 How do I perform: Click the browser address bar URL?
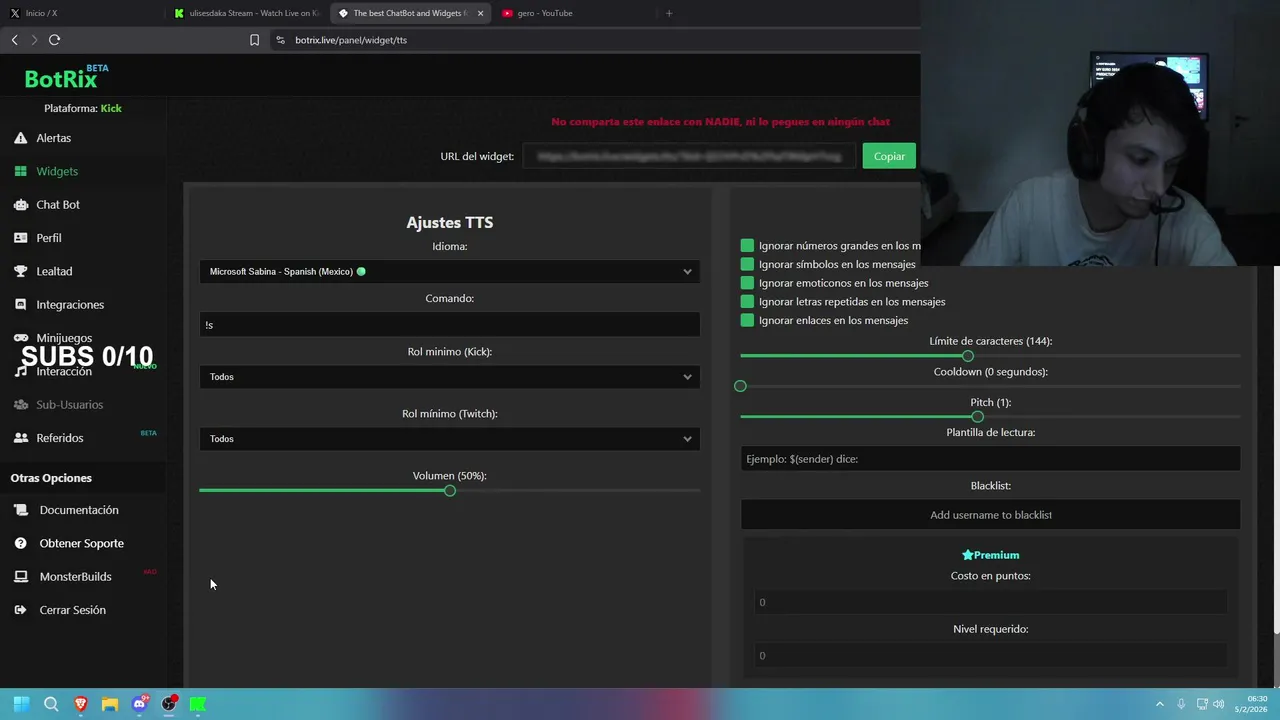click(351, 40)
